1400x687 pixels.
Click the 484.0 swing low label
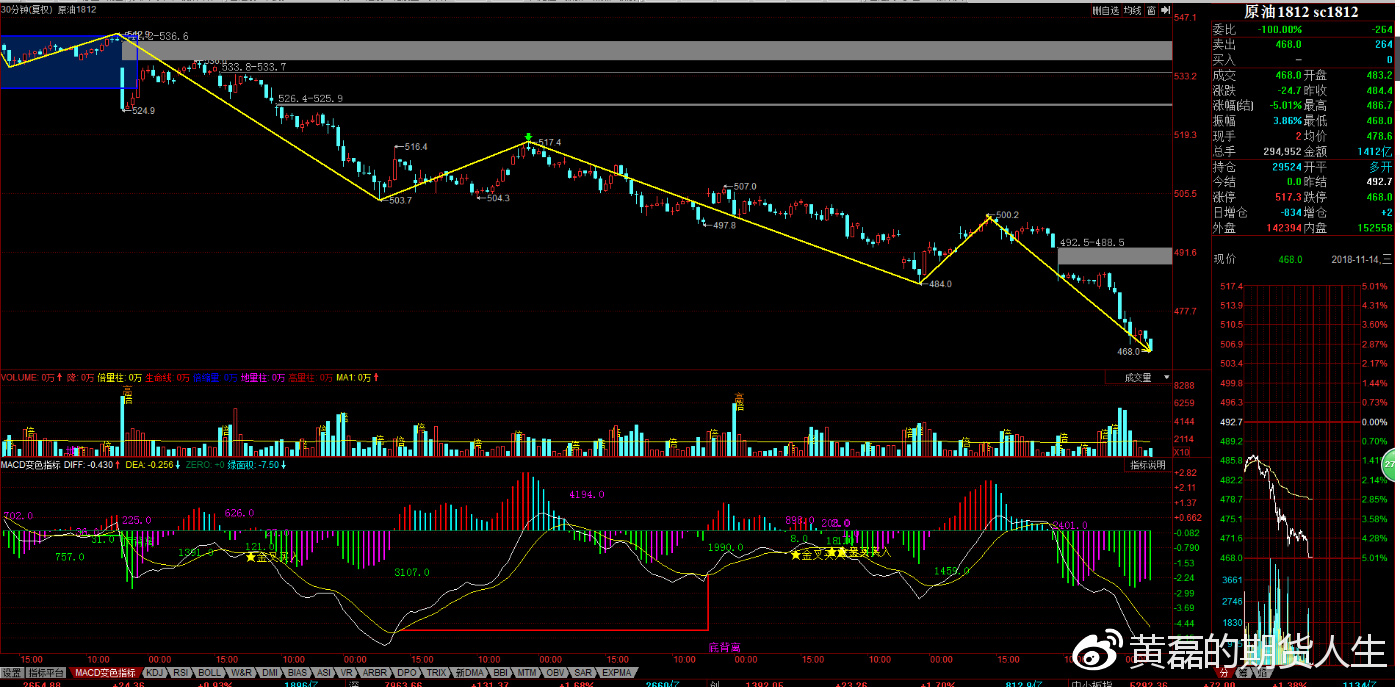939,284
